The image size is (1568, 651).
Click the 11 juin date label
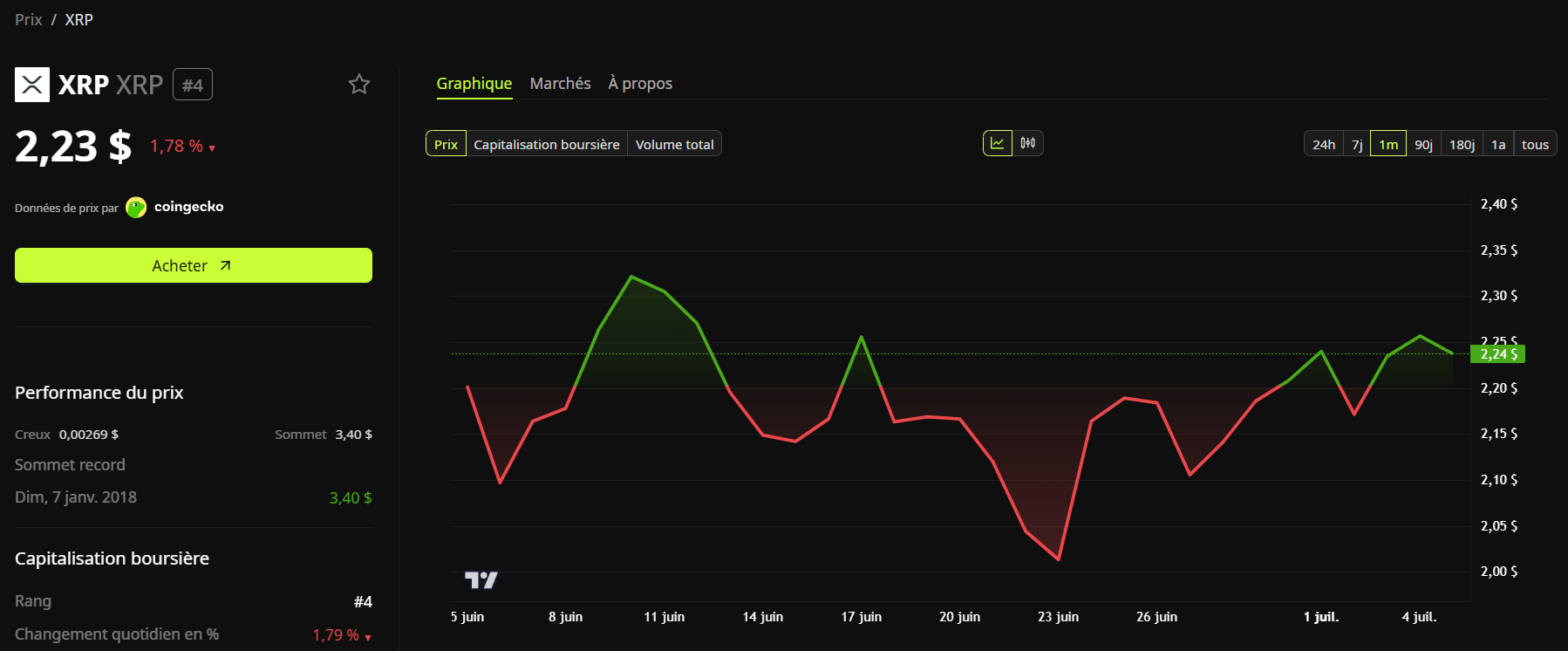665,617
